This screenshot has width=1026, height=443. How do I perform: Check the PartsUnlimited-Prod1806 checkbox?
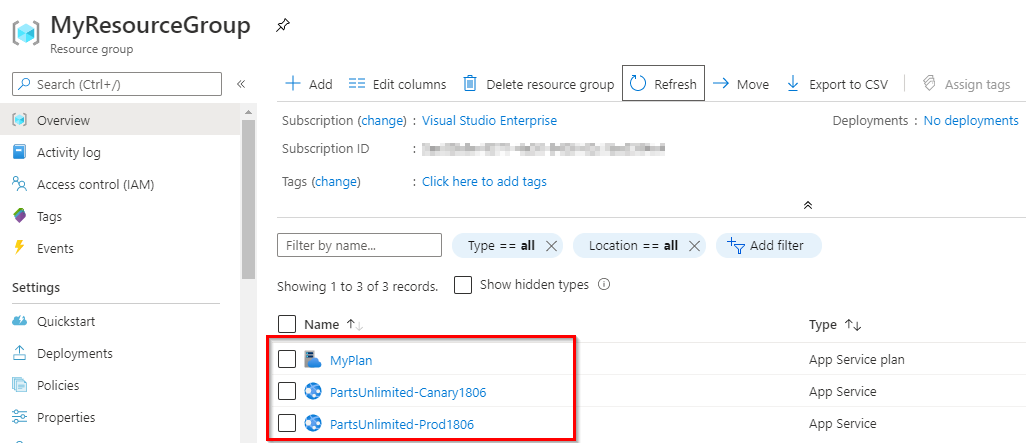tap(287, 423)
